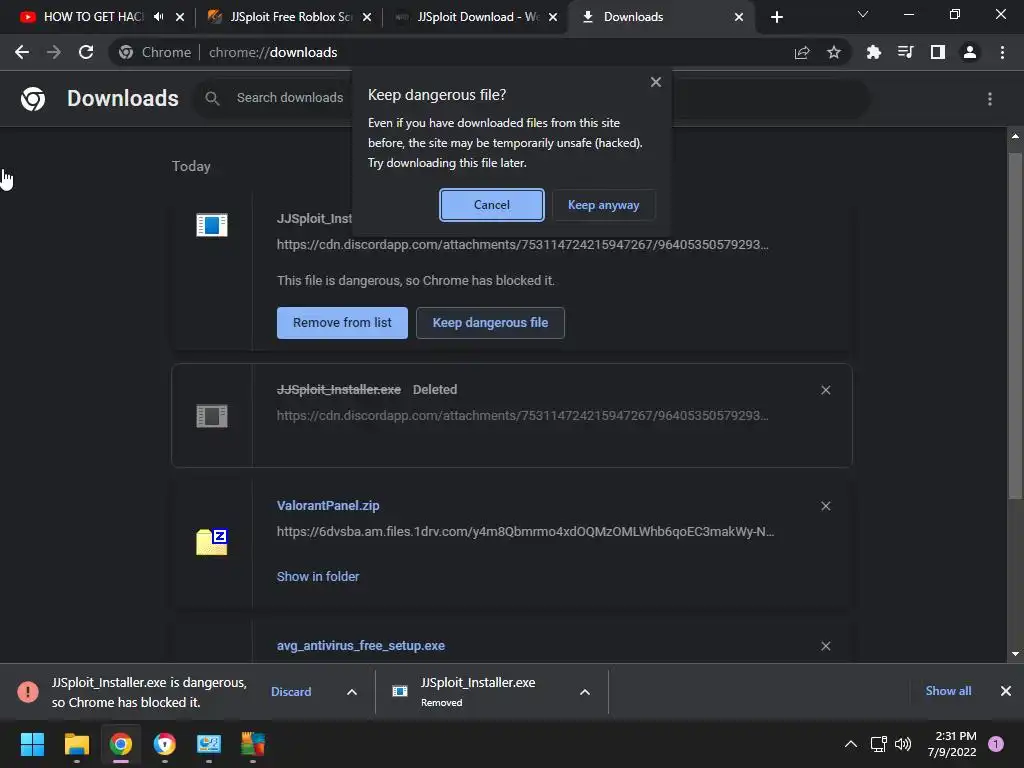Viewport: 1024px width, 768px height.
Task: Open the ValorantPanel.zip file link
Action: click(328, 505)
